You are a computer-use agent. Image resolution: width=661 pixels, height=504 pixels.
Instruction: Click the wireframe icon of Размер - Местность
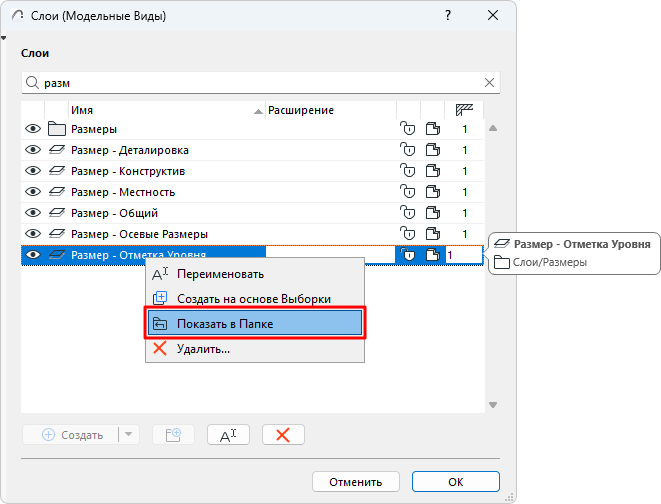point(433,192)
